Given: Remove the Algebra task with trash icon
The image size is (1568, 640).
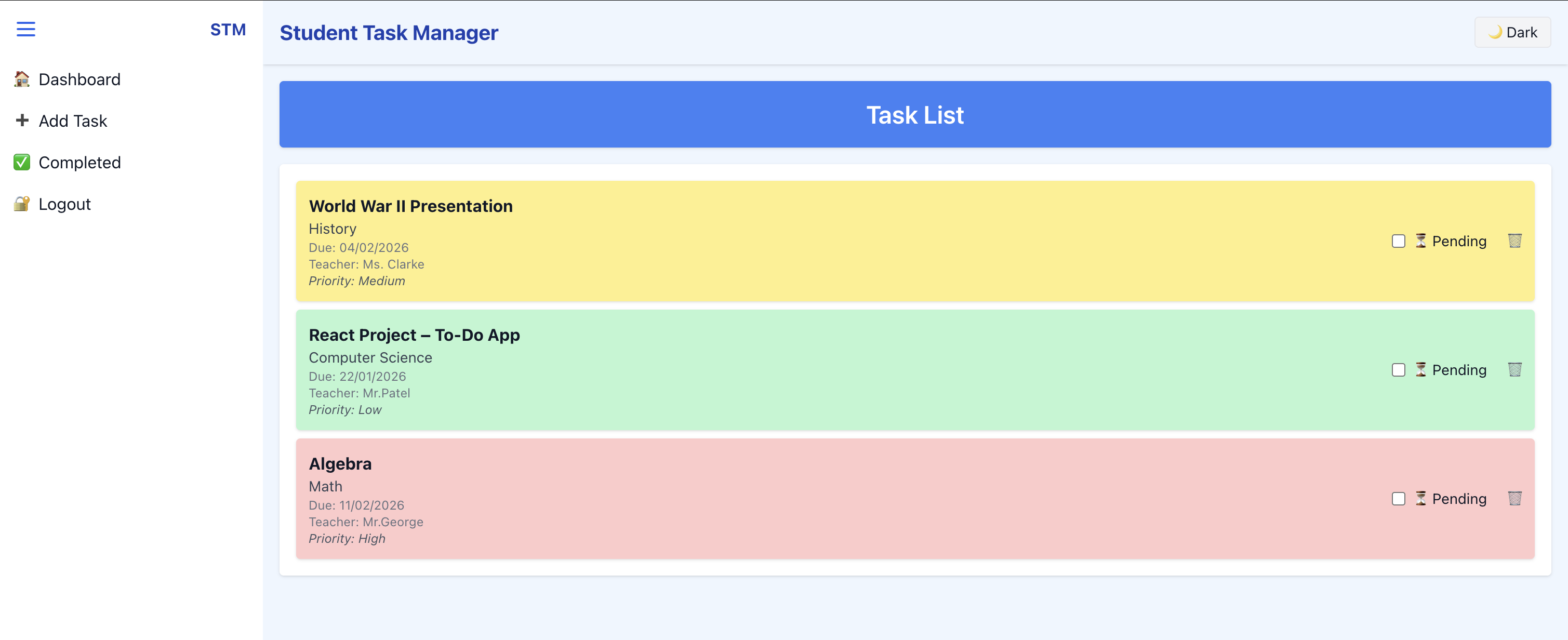Looking at the screenshot, I should point(1514,499).
